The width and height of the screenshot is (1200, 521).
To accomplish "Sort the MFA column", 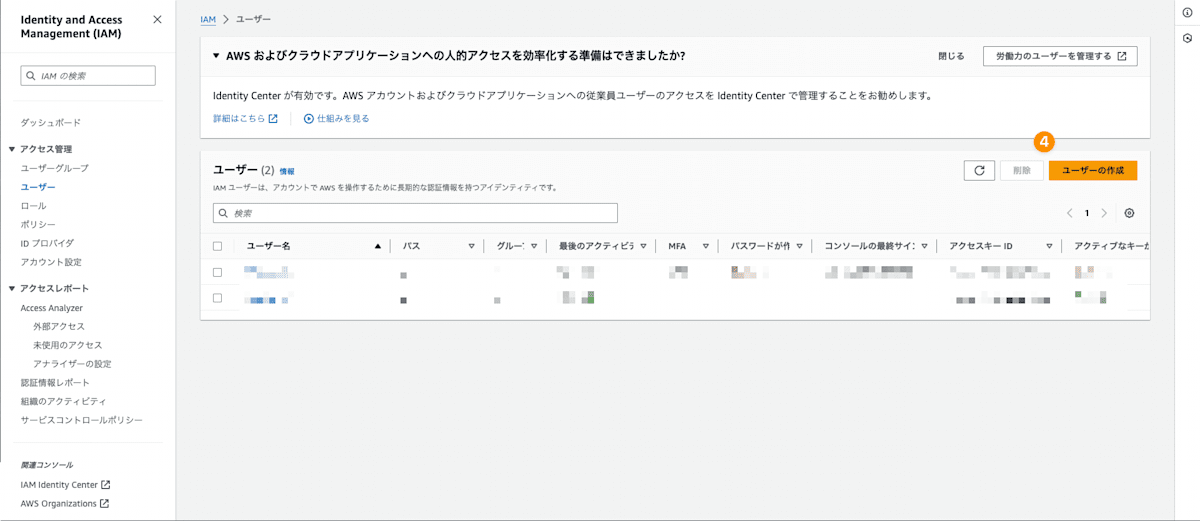I will tap(705, 246).
